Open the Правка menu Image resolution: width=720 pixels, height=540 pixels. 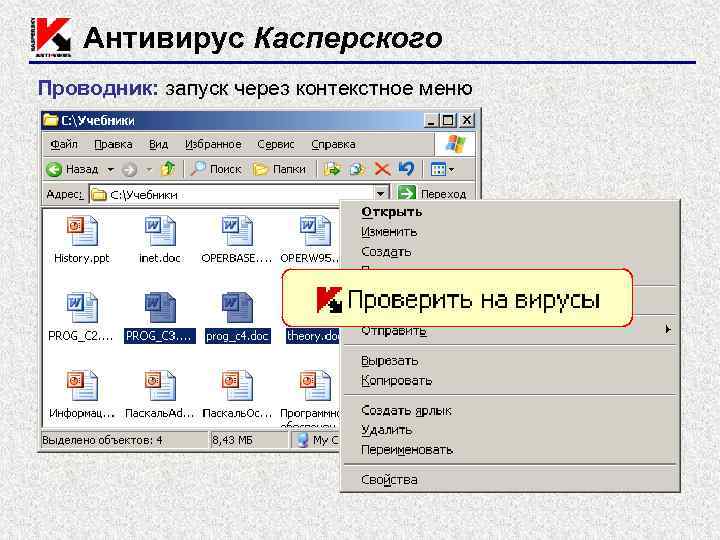click(113, 144)
